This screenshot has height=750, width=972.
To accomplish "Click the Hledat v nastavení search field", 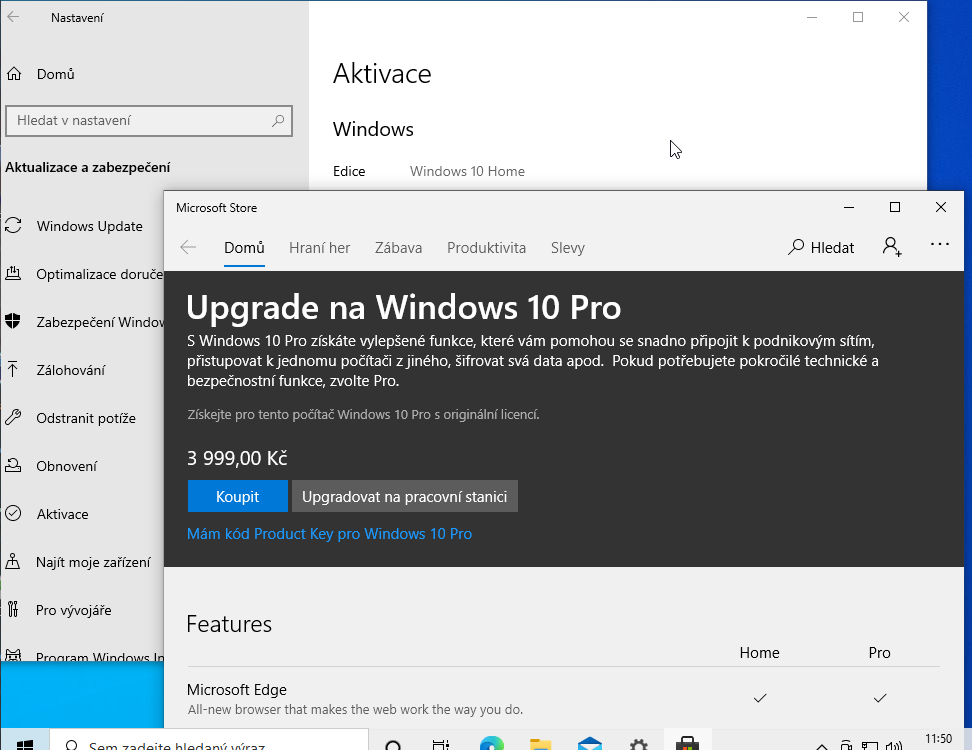I will (149, 121).
